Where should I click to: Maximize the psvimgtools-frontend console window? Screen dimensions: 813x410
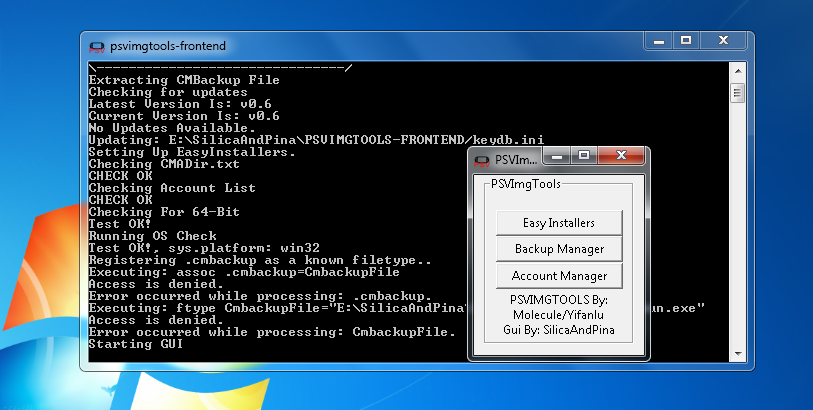pyautogui.click(x=686, y=42)
